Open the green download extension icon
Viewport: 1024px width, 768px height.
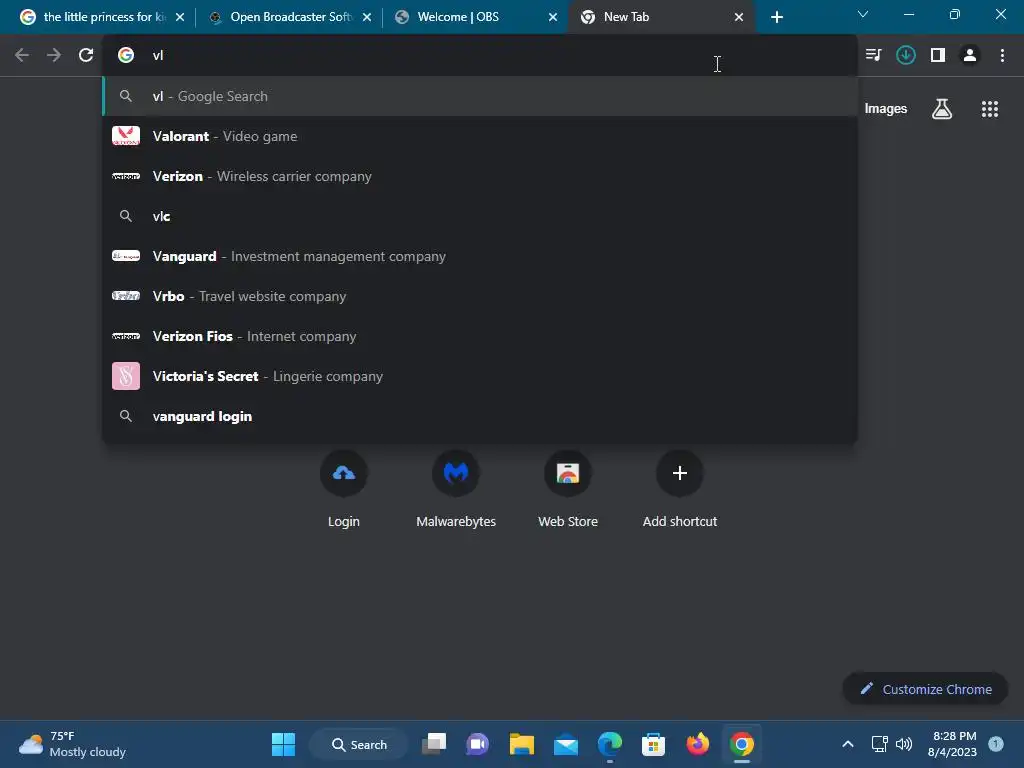tap(905, 56)
